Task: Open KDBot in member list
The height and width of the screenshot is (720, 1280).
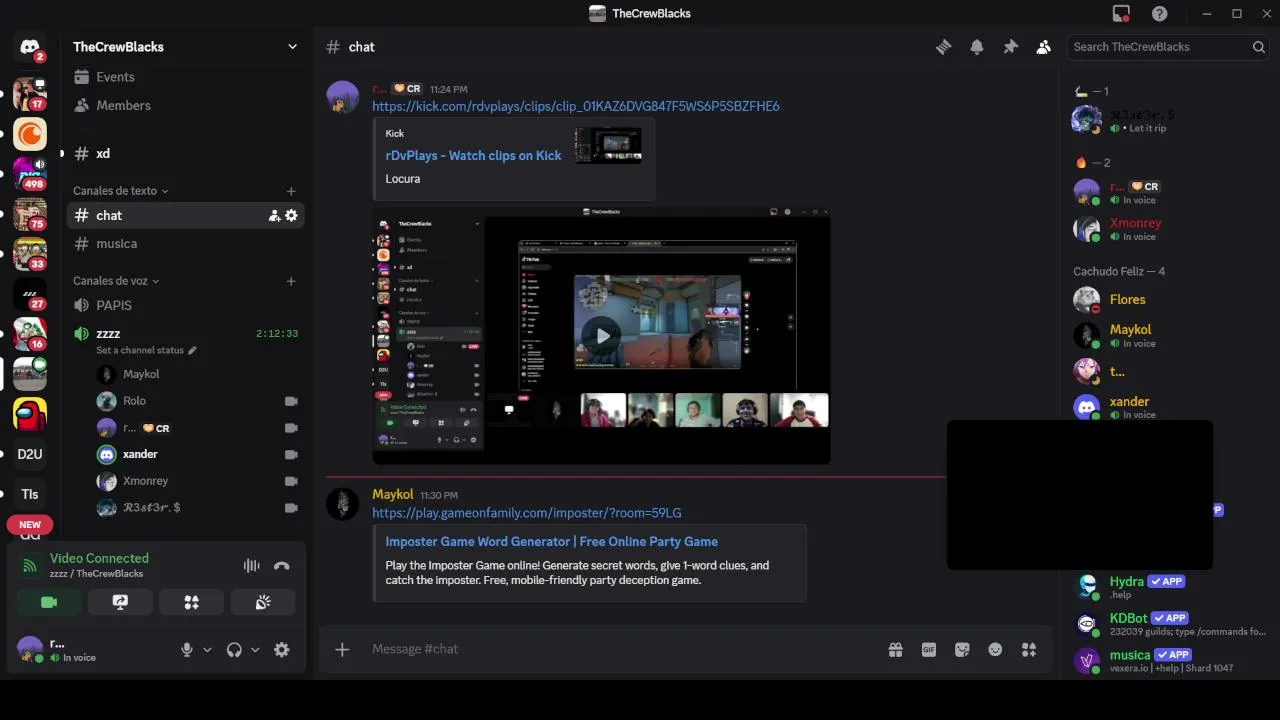Action: [x=1168, y=624]
